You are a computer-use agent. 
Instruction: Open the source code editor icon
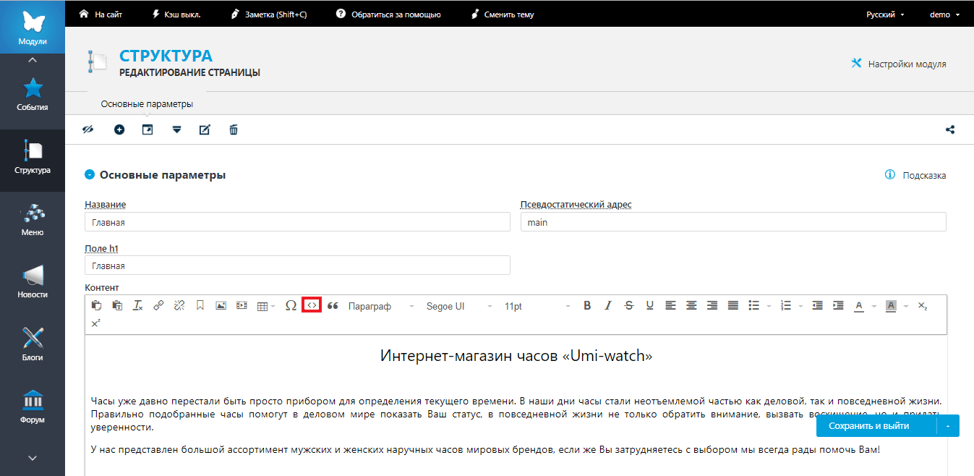coord(312,306)
